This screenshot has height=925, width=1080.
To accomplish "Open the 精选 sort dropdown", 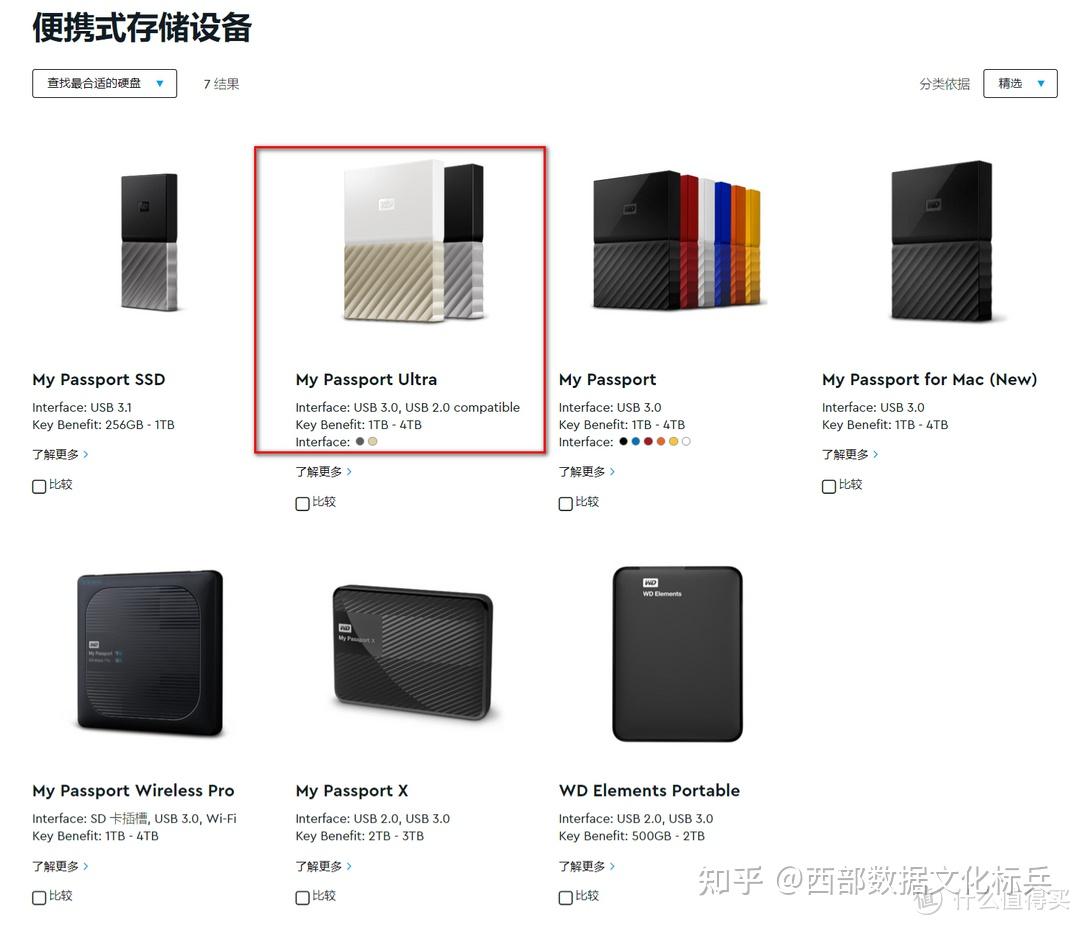I will pos(1020,83).
